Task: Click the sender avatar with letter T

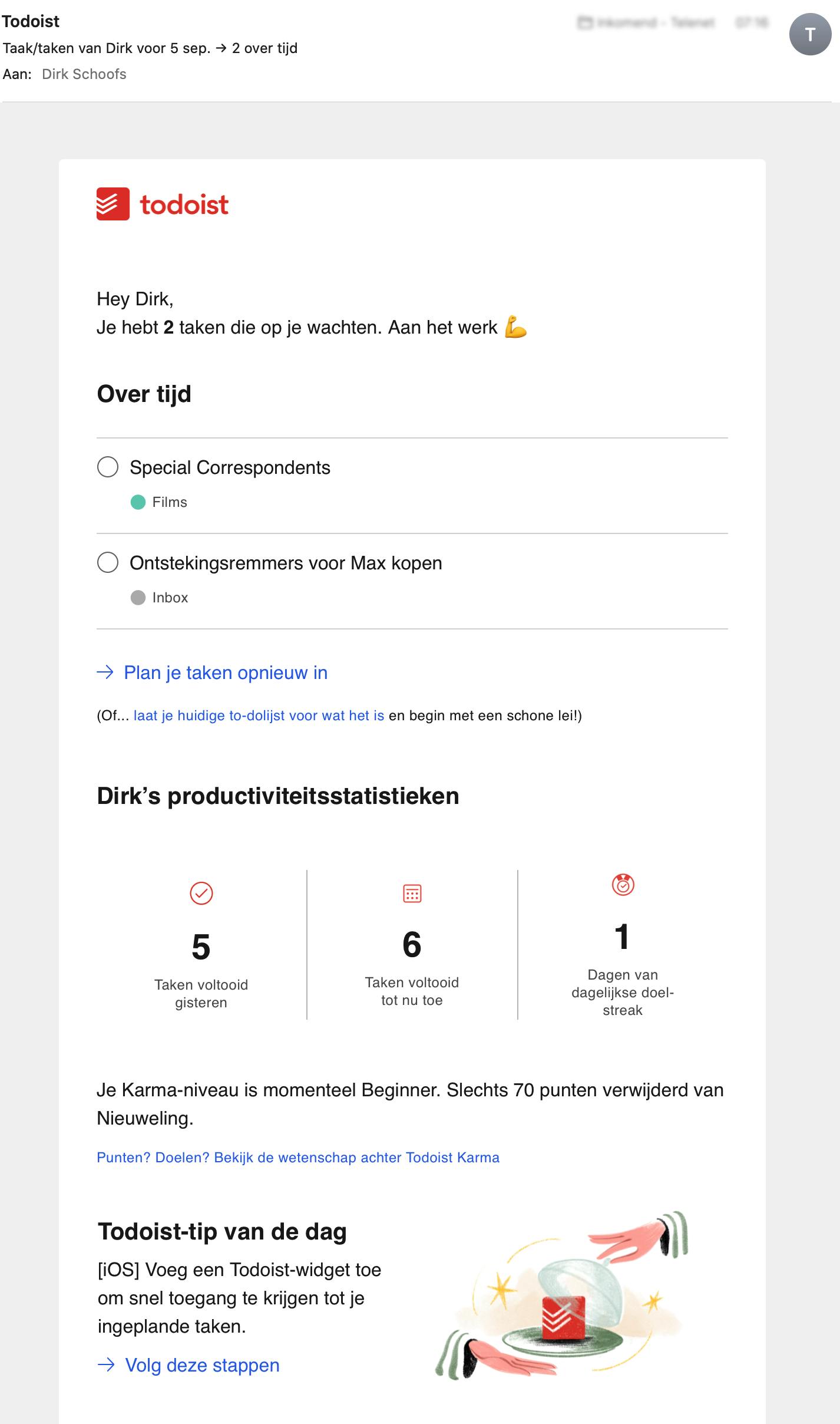Action: click(810, 35)
